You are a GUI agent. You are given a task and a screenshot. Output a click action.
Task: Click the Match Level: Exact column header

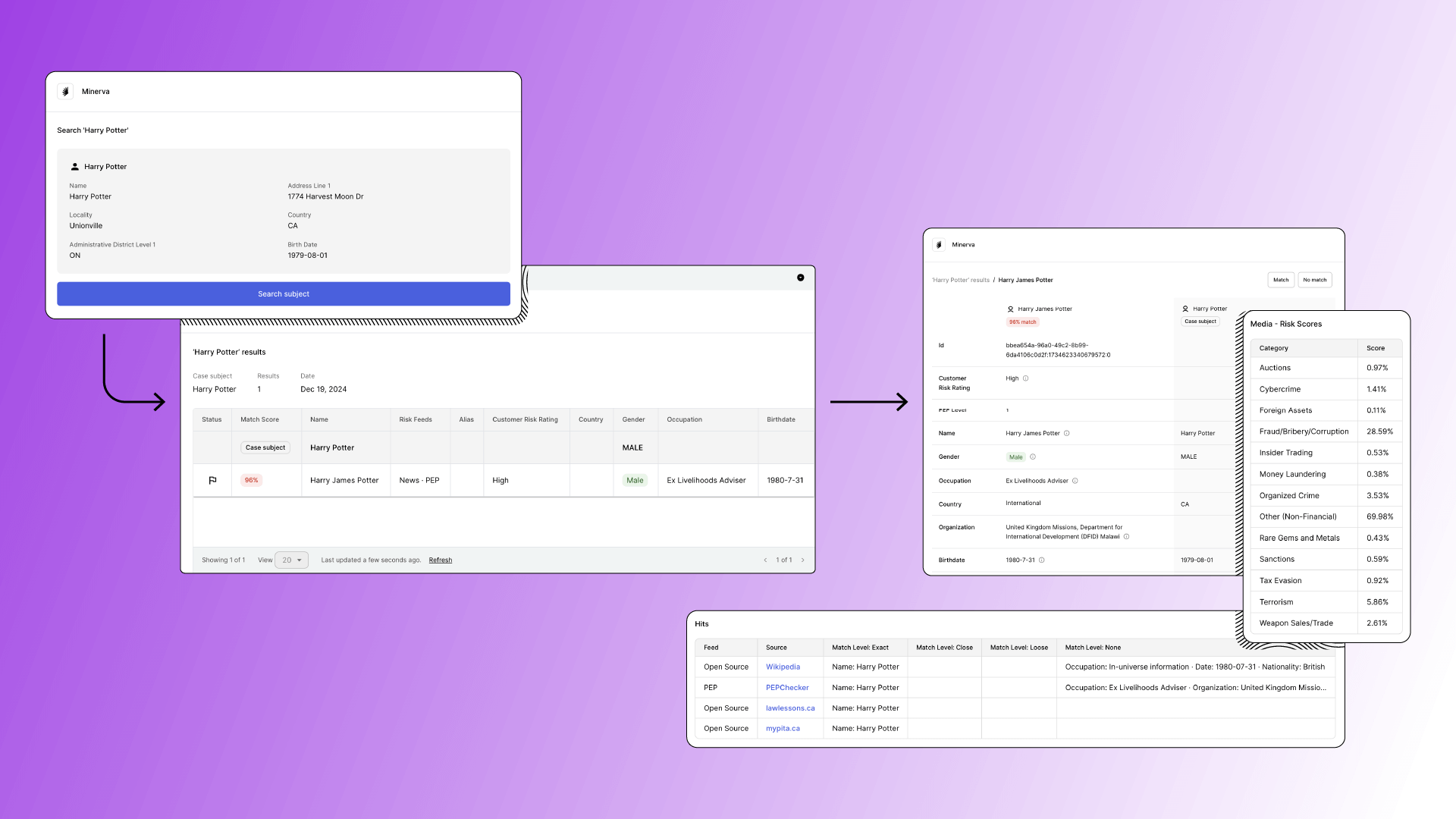(x=860, y=648)
